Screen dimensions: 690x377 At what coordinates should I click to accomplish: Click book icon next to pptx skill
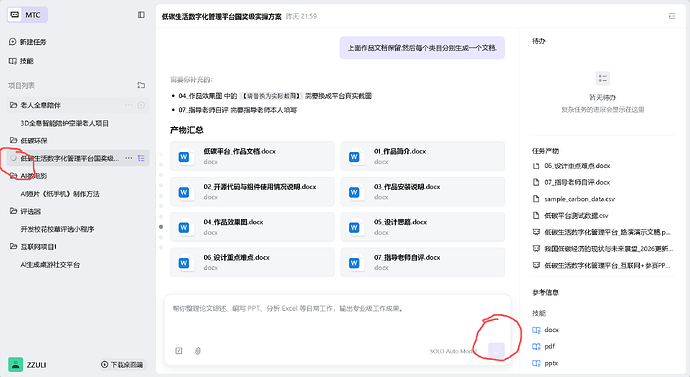pos(536,363)
